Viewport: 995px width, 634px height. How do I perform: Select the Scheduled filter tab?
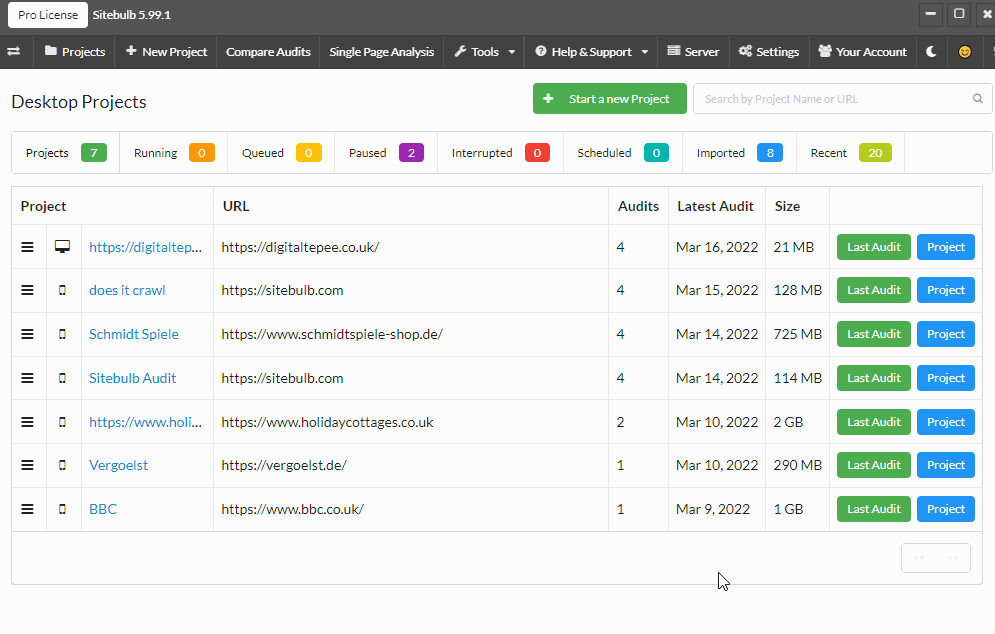623,153
